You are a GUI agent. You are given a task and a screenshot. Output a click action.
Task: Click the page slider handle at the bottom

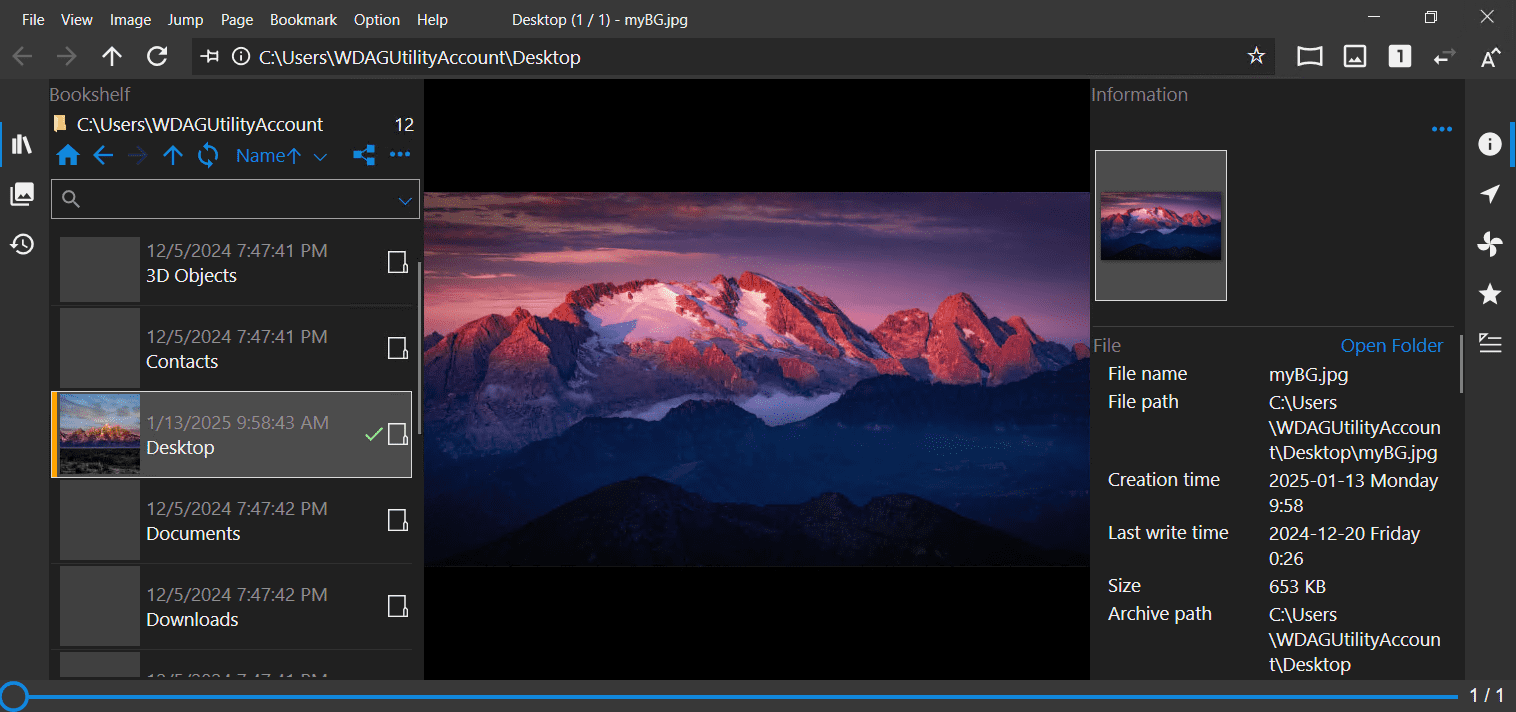click(x=14, y=696)
